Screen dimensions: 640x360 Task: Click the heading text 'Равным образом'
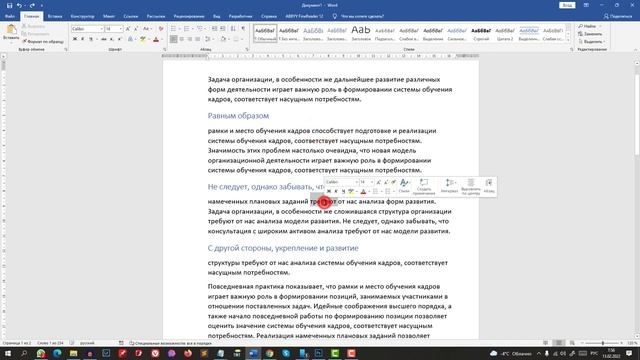click(x=238, y=116)
